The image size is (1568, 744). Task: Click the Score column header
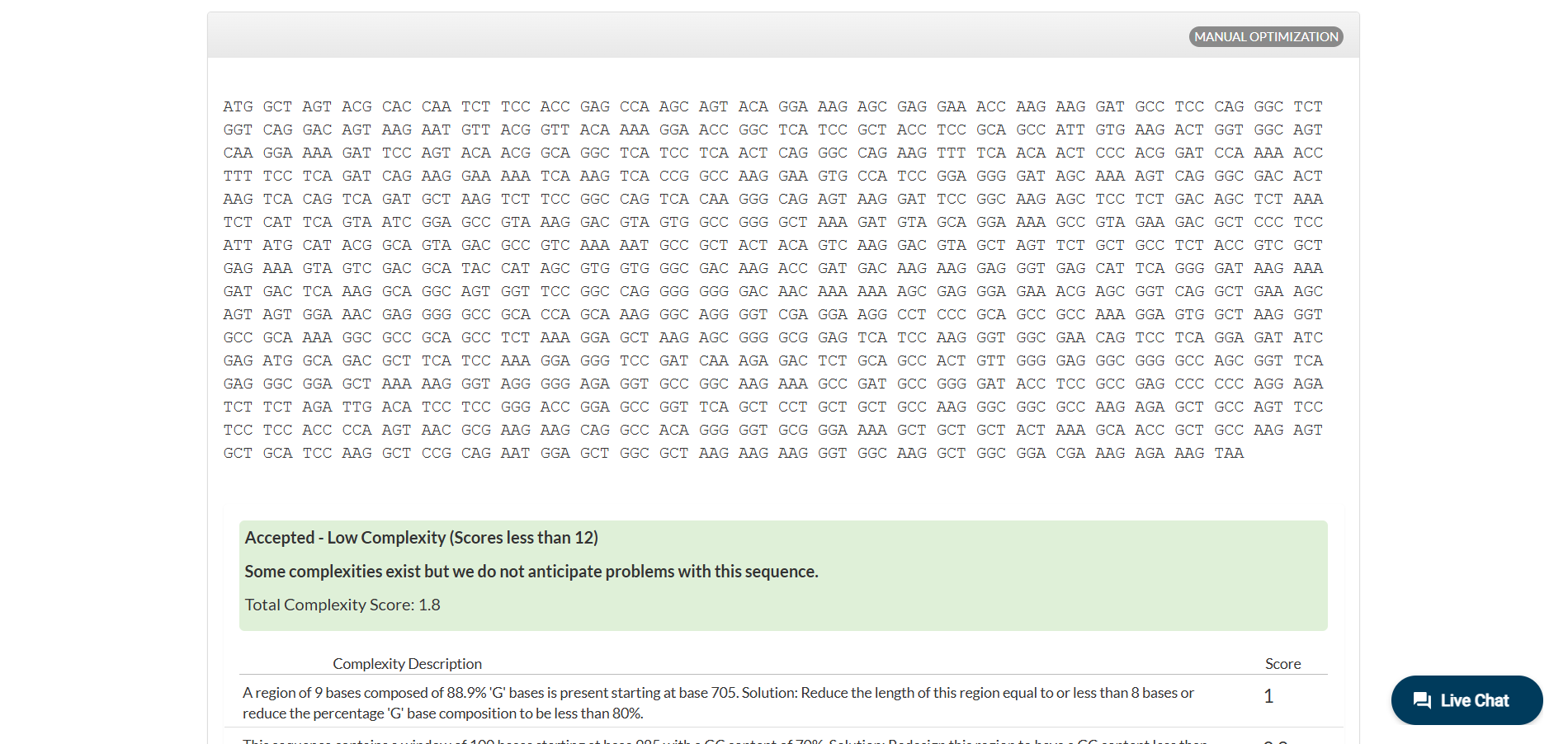pyautogui.click(x=1282, y=664)
